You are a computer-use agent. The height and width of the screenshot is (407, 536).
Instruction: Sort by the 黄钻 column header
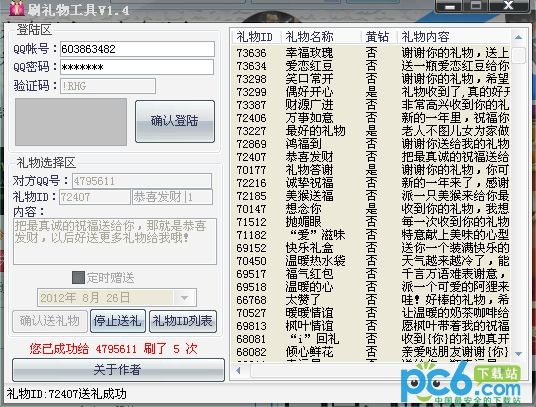379,37
